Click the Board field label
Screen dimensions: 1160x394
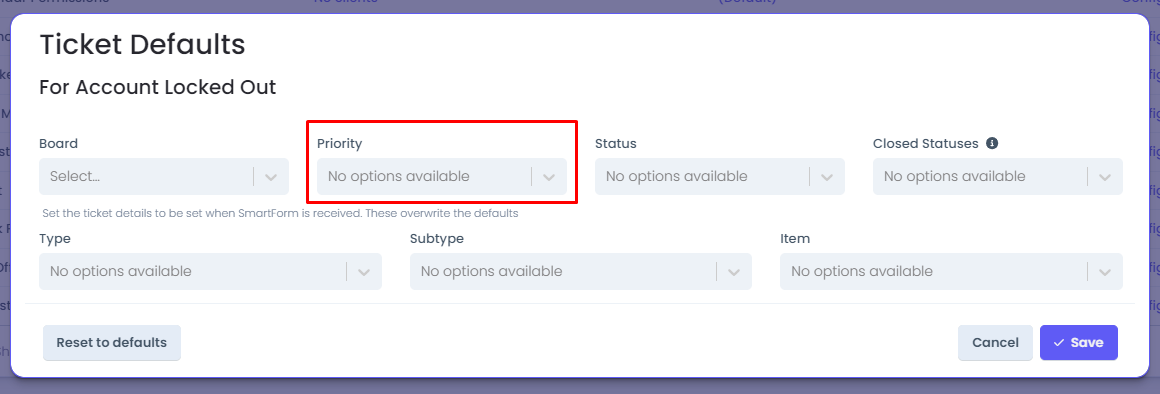[x=58, y=143]
